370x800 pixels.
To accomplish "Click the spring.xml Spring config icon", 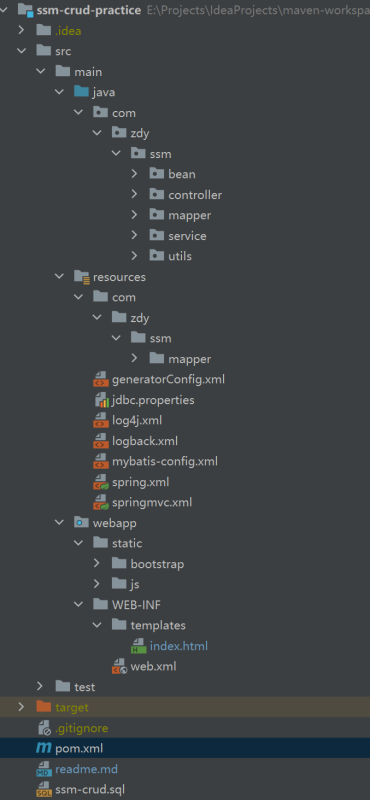I will pos(101,482).
